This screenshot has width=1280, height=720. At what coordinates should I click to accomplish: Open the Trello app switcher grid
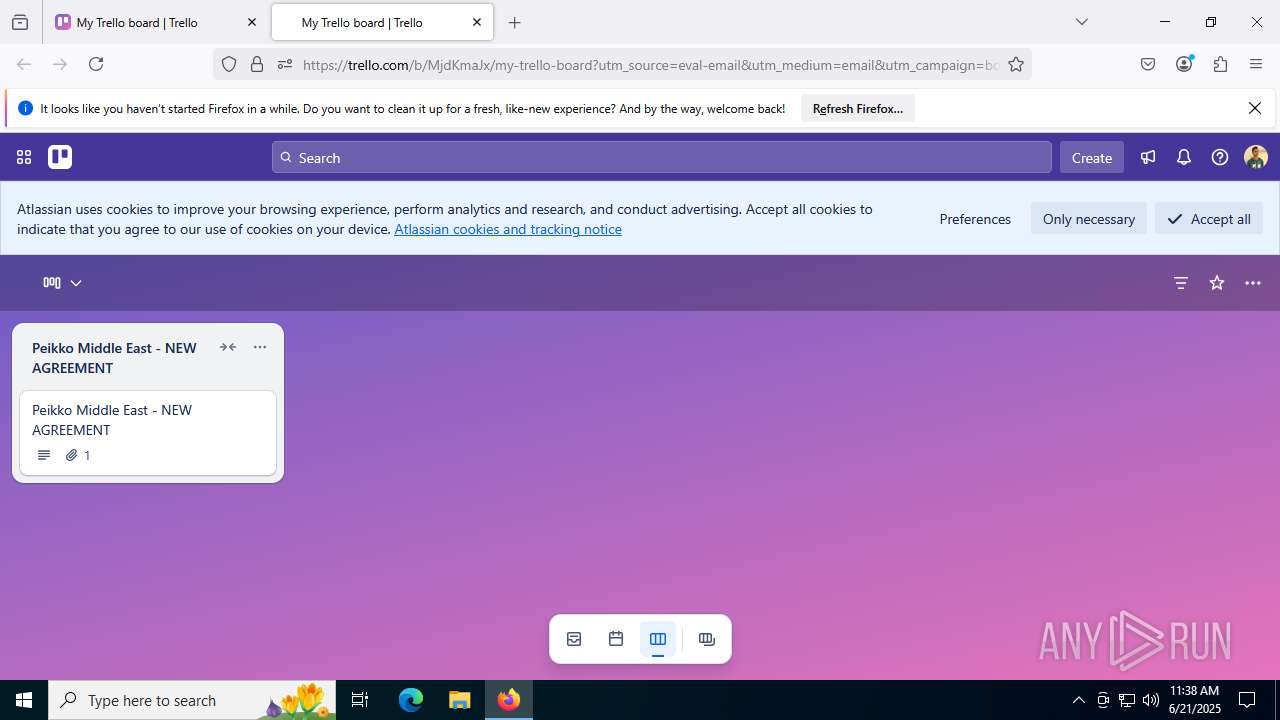(x=24, y=157)
